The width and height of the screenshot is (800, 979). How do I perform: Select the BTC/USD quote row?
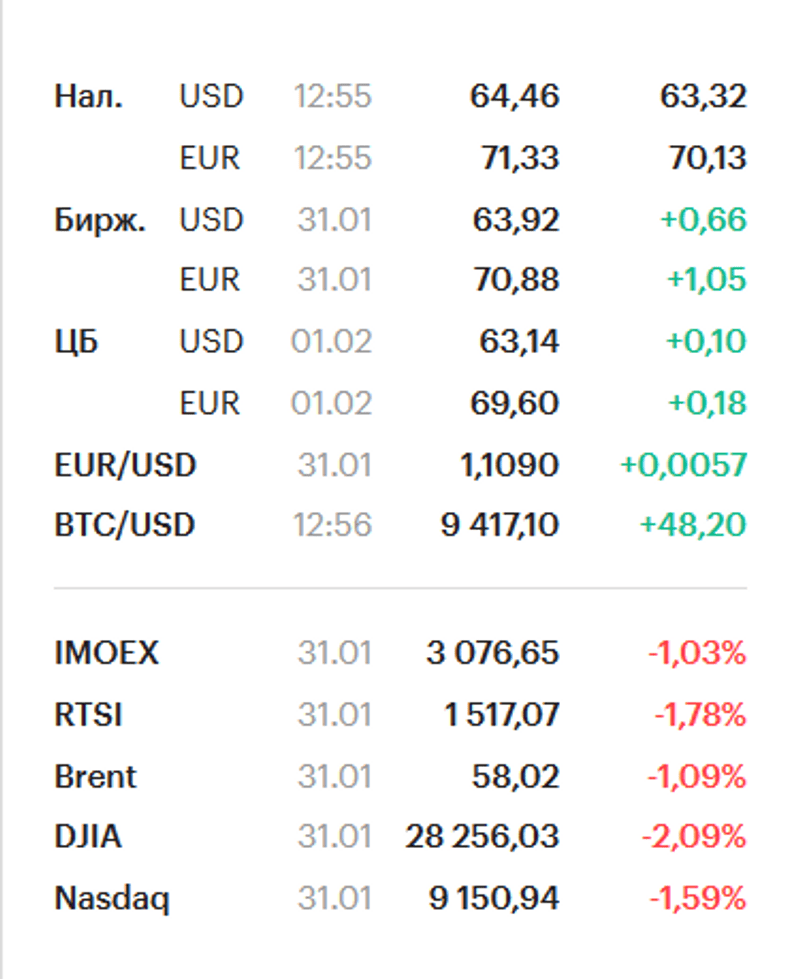point(125,525)
